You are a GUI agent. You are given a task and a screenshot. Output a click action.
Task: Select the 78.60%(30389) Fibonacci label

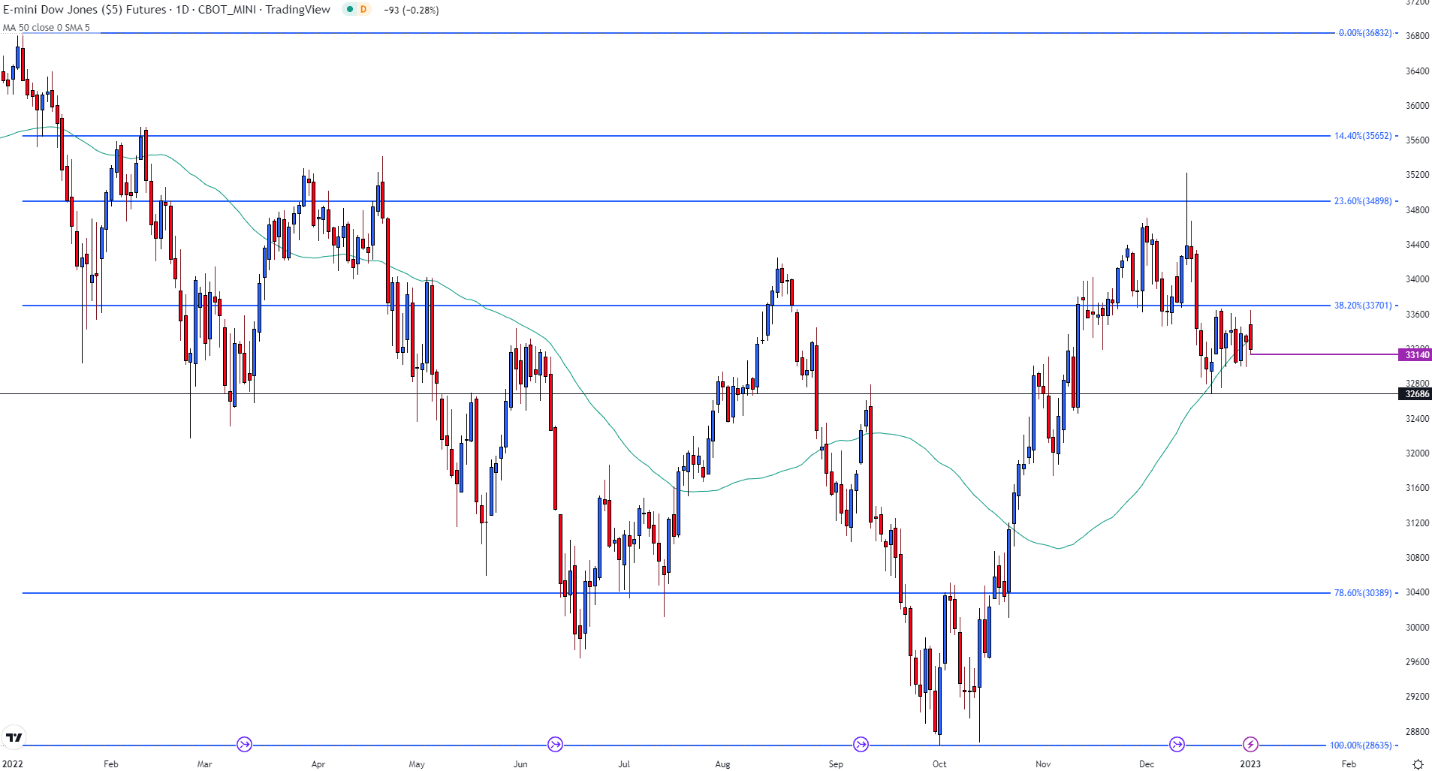pyautogui.click(x=1362, y=593)
